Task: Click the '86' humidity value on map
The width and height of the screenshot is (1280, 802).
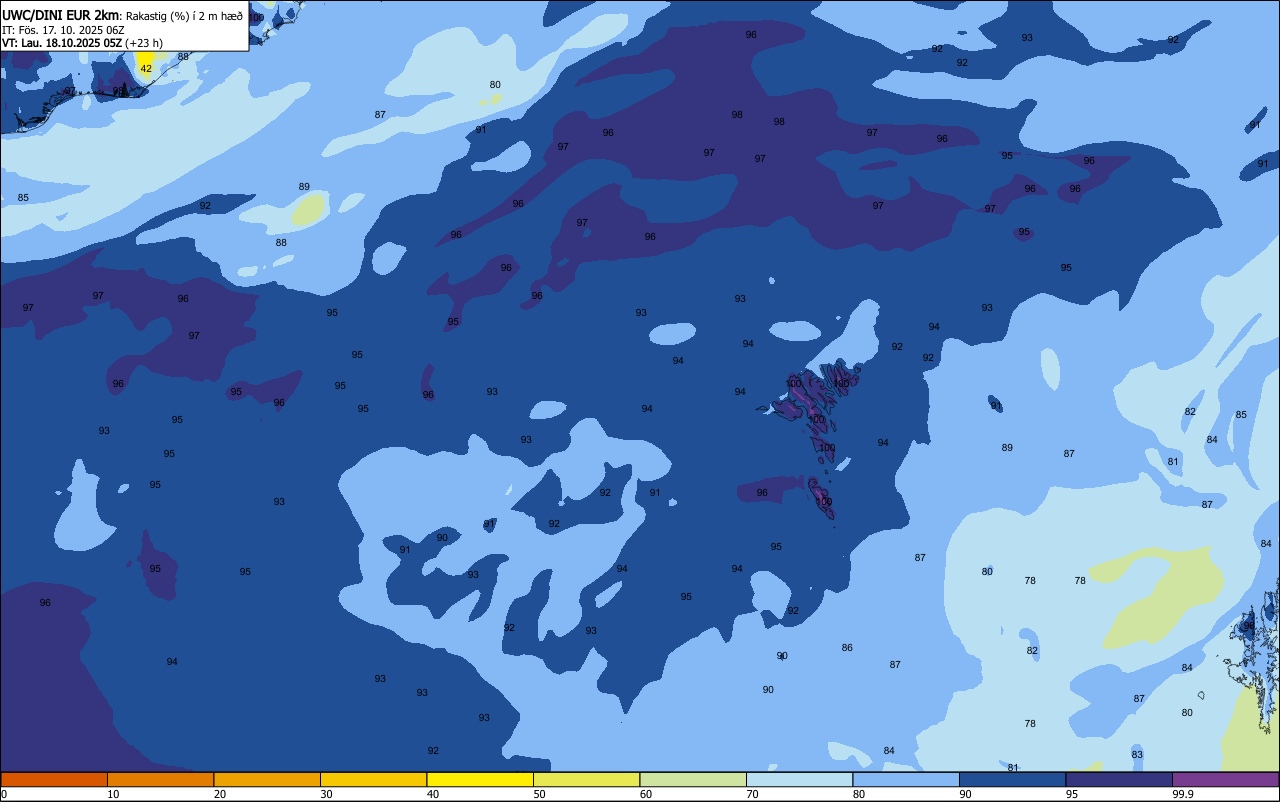Action: coord(847,648)
